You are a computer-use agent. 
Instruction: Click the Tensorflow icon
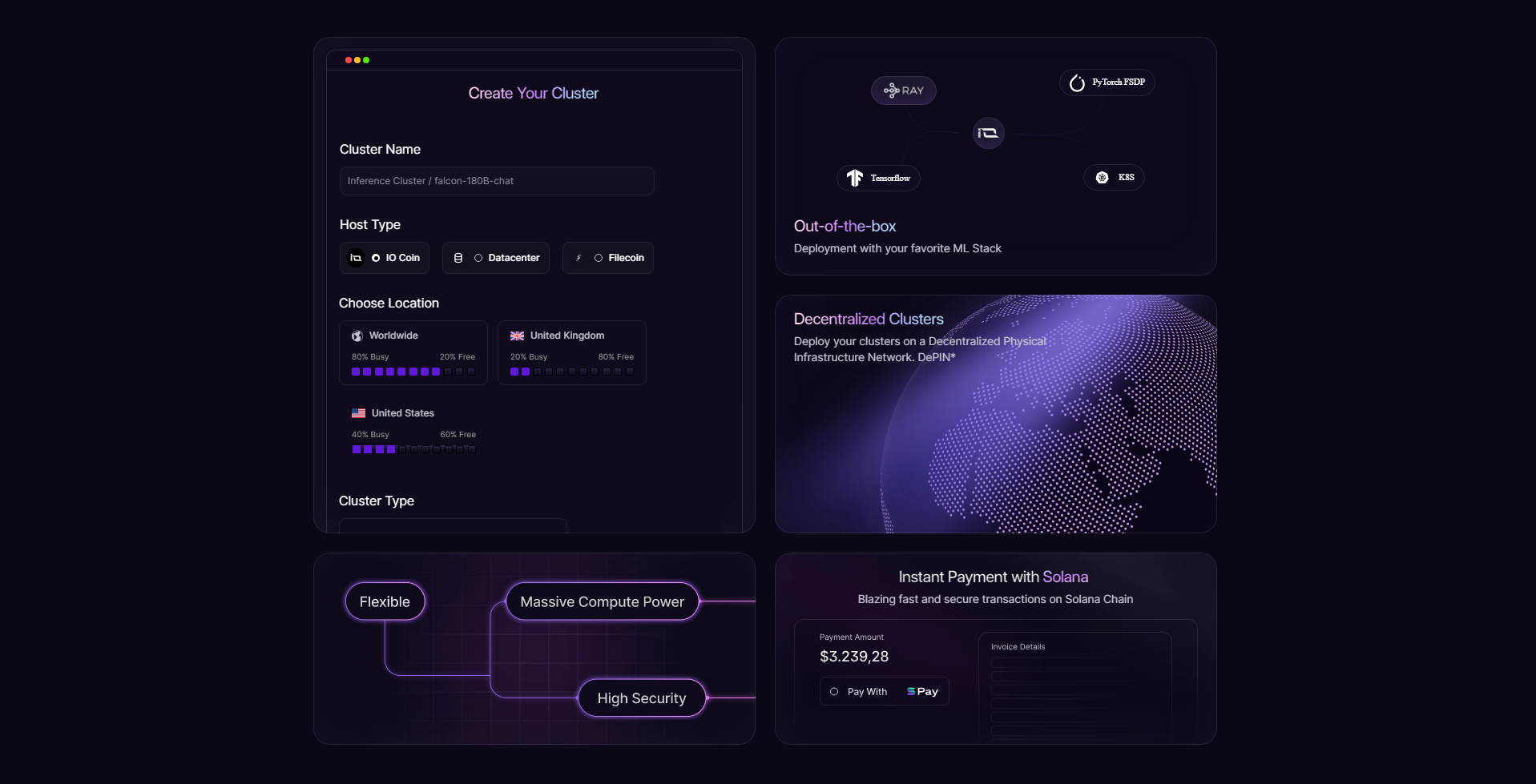(x=854, y=177)
